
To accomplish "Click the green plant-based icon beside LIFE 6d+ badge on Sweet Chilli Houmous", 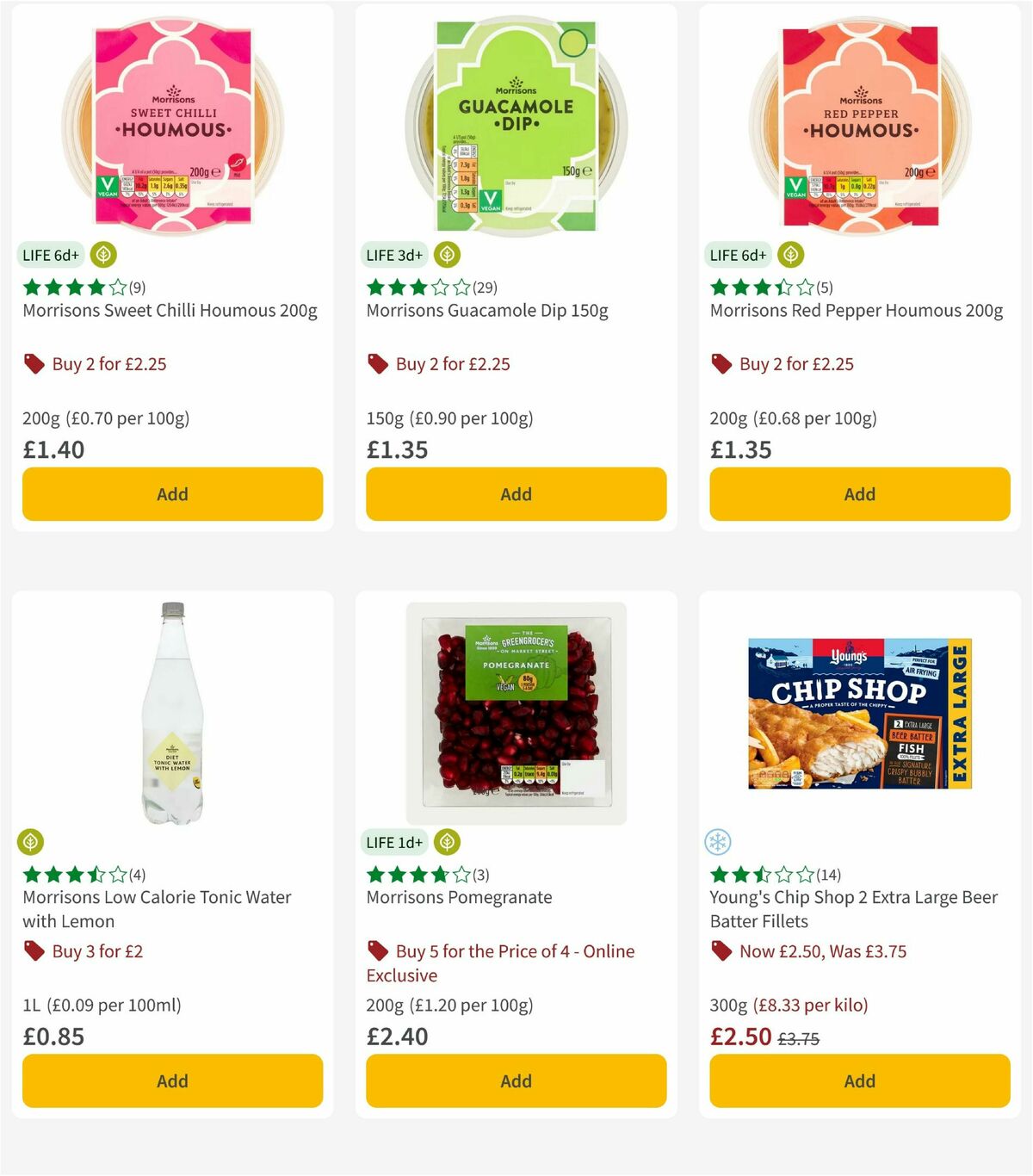I will tap(103, 255).
